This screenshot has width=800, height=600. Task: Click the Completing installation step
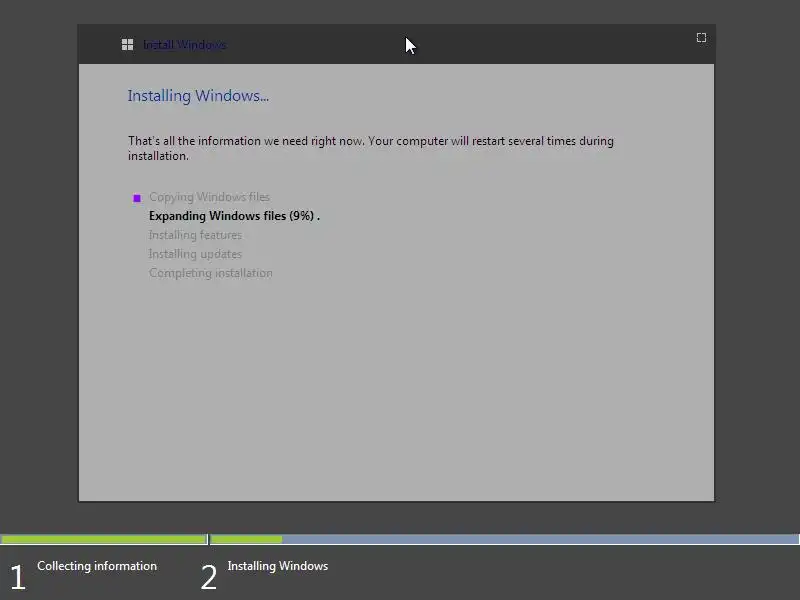[x=211, y=273]
